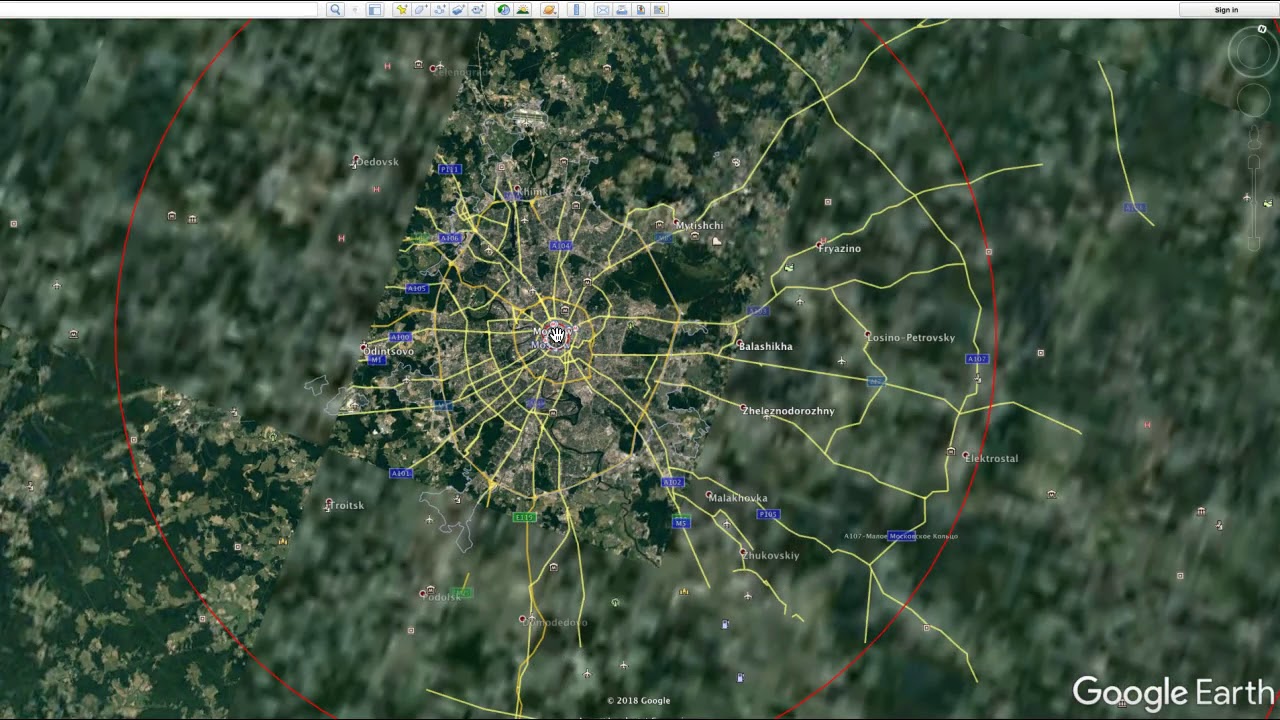Click the Mytishchi place label

699,226
